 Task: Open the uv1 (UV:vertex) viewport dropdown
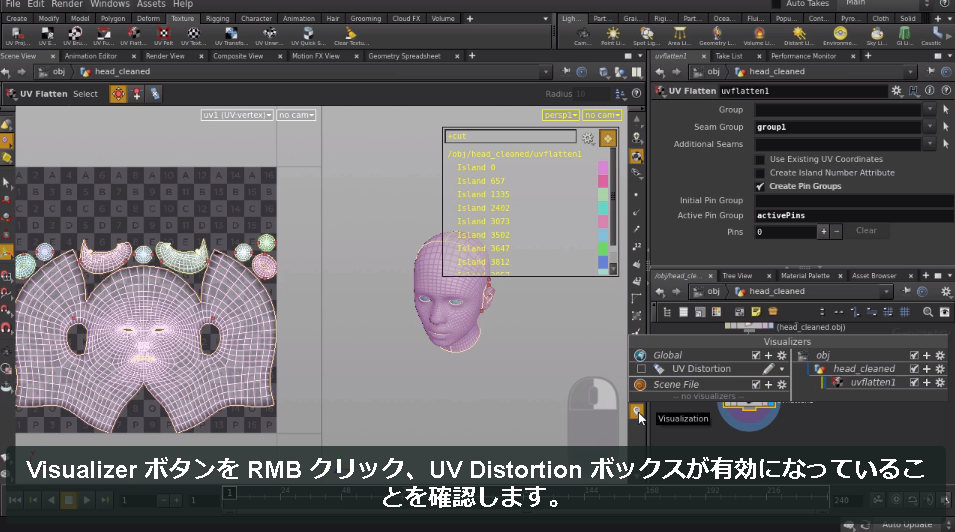pos(237,115)
